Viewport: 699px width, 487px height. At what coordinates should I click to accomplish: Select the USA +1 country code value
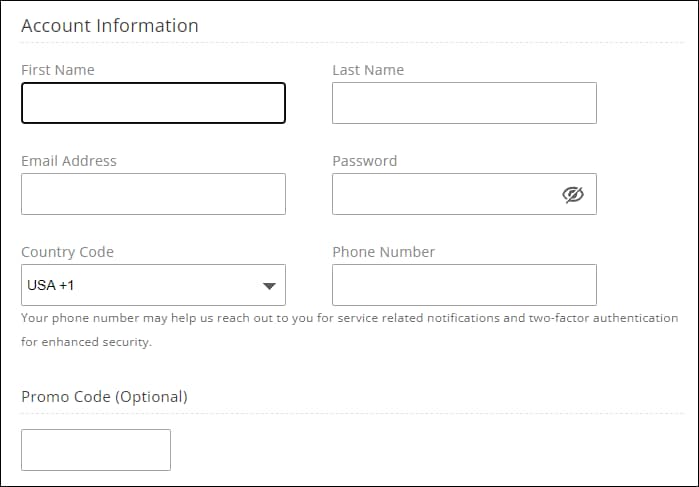tap(52, 286)
